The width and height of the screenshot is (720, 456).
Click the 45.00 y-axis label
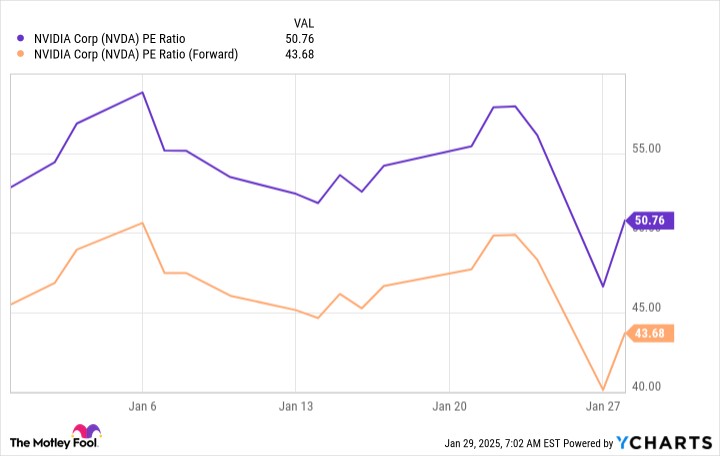coord(647,307)
